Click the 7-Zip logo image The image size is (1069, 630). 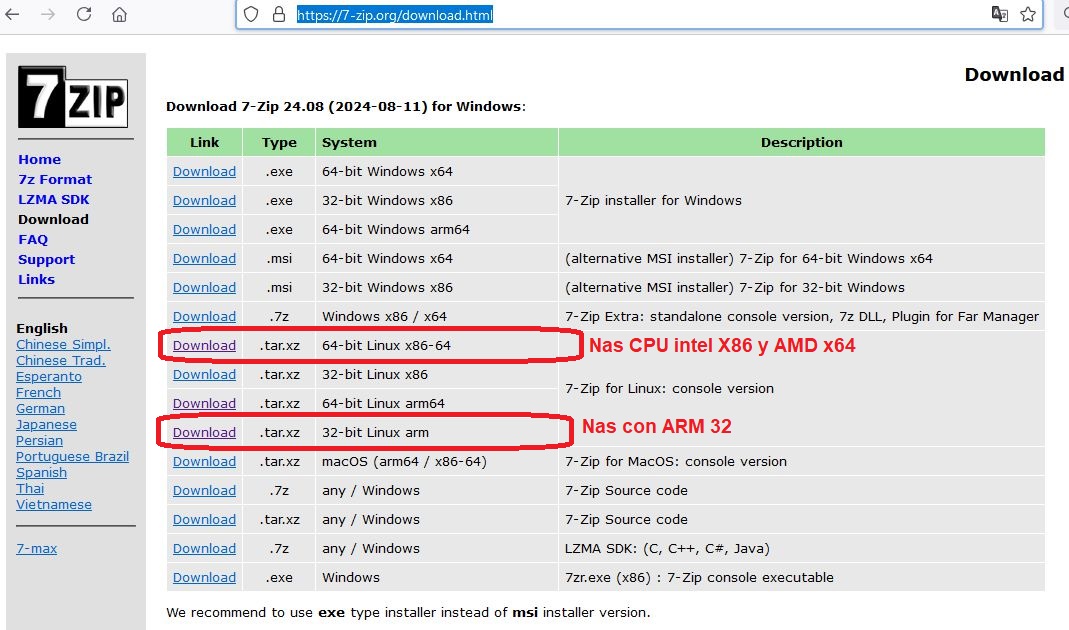(x=73, y=97)
